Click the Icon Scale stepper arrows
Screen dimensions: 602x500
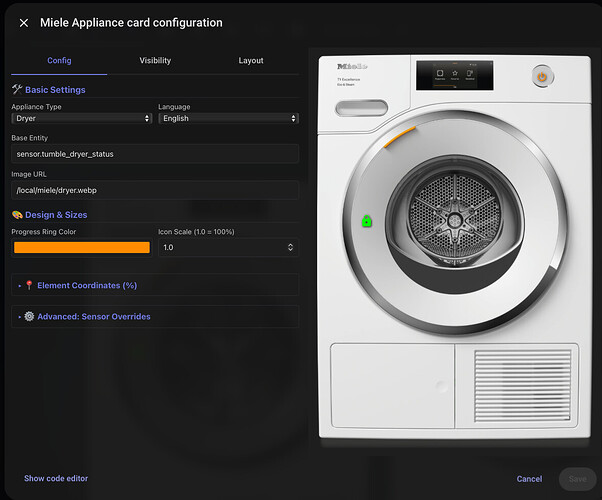pyautogui.click(x=291, y=247)
